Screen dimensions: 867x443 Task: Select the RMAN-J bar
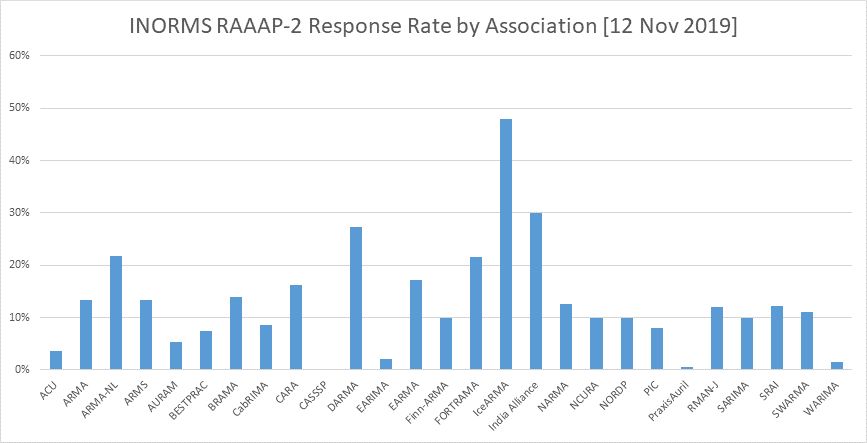coord(717,338)
